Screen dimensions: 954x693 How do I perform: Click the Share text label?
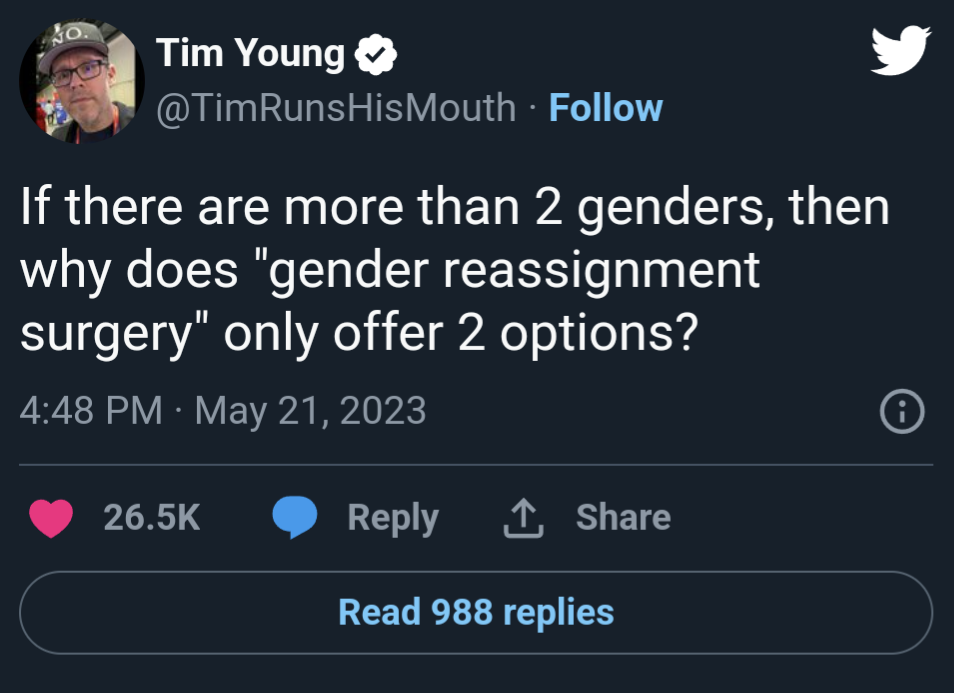[623, 517]
